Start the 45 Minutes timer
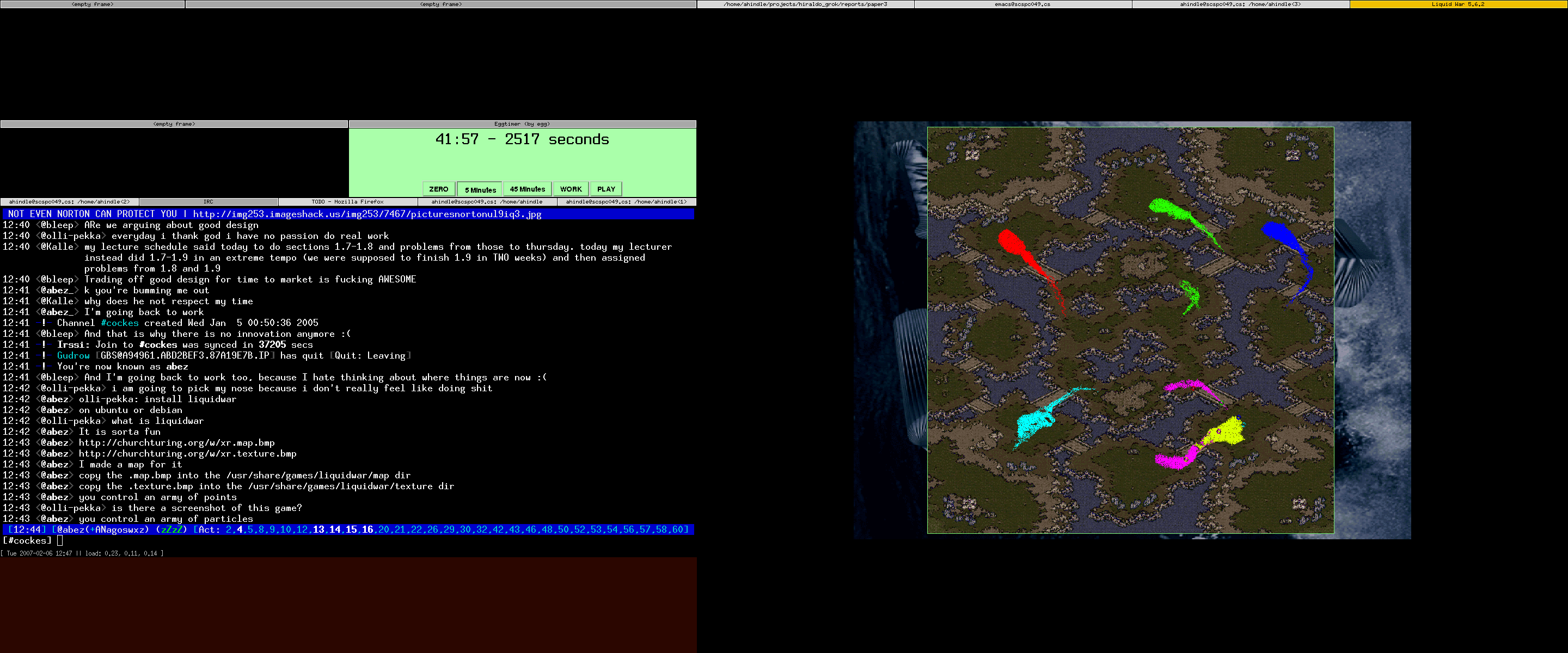 click(527, 189)
